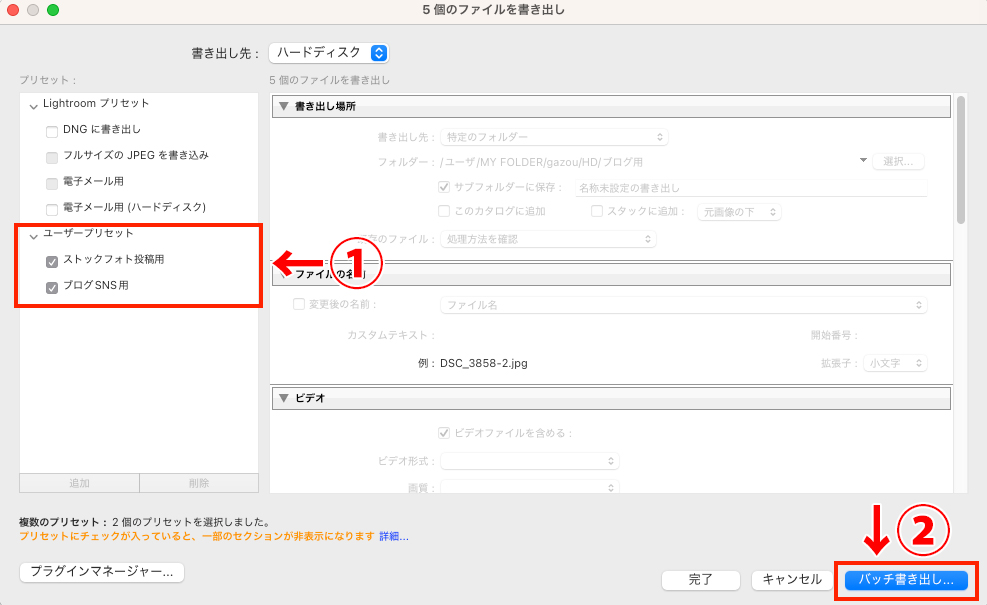Click the バッチ書き出し... button
The image size is (987, 605).
904,580
